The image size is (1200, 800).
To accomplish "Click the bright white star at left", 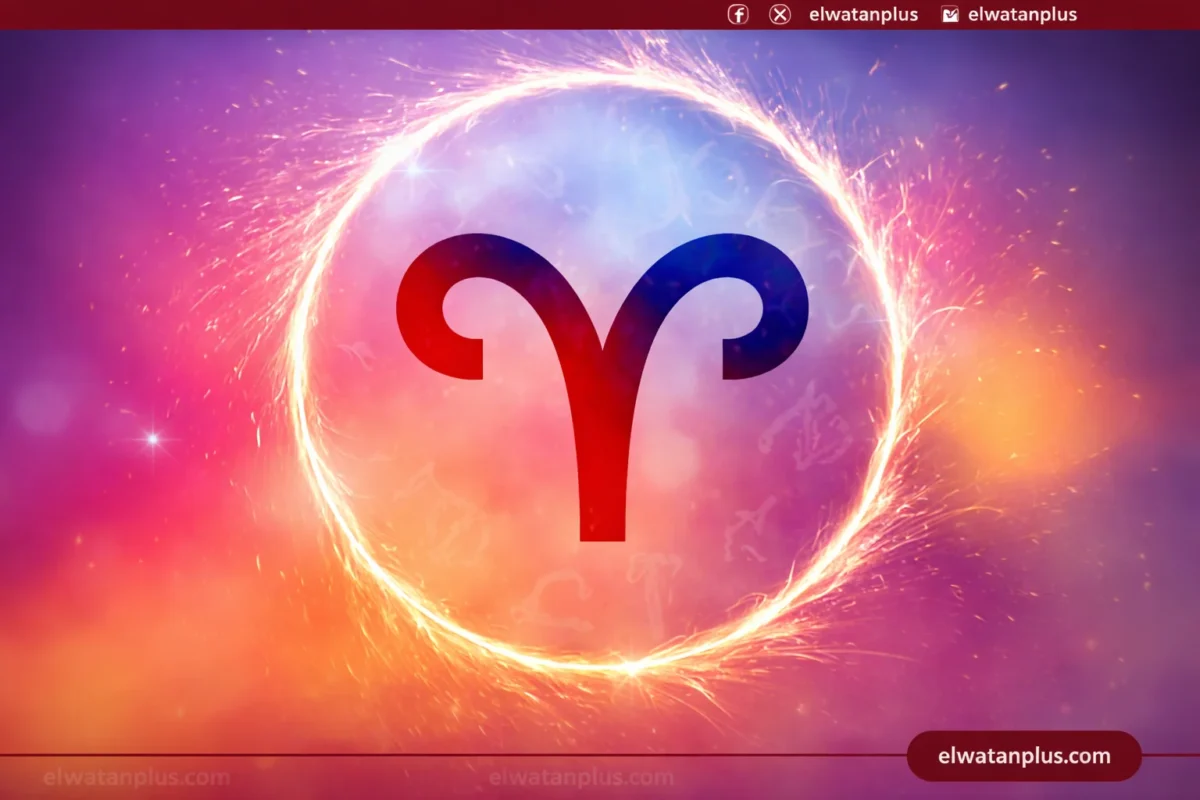I will coord(152,439).
